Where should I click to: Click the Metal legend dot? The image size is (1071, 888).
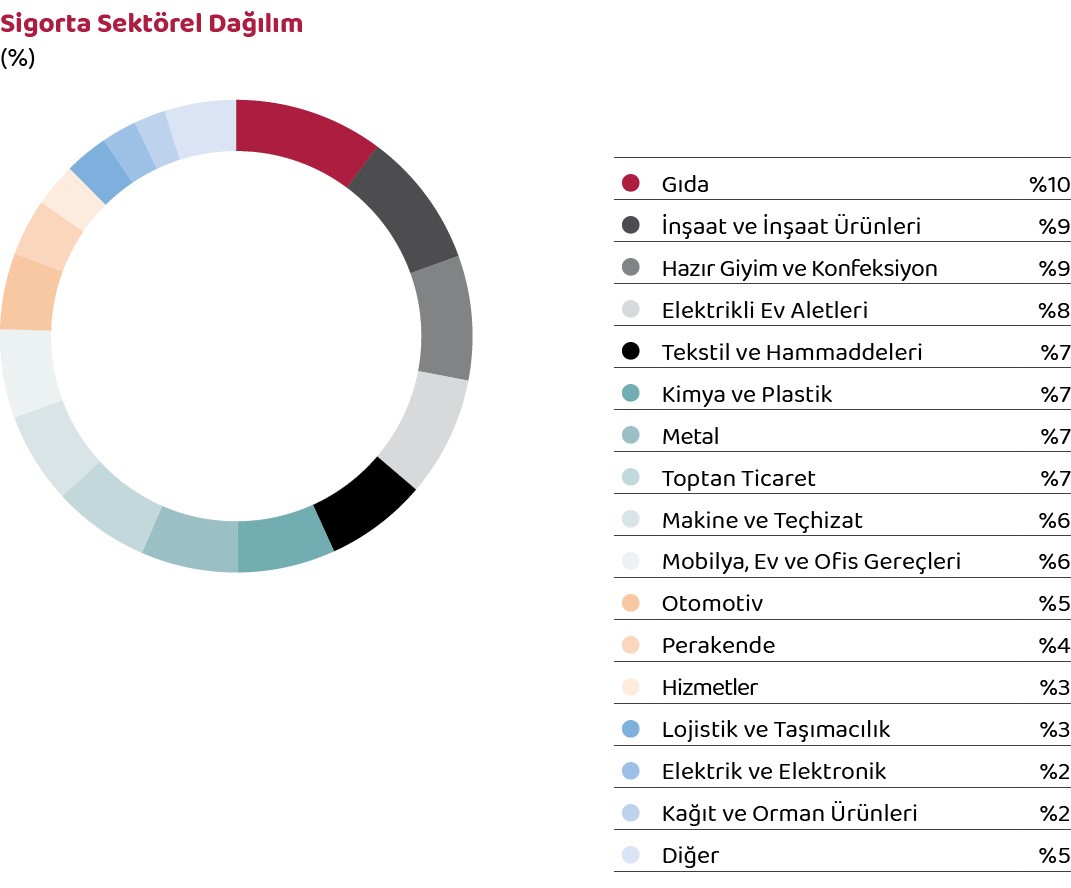630,435
